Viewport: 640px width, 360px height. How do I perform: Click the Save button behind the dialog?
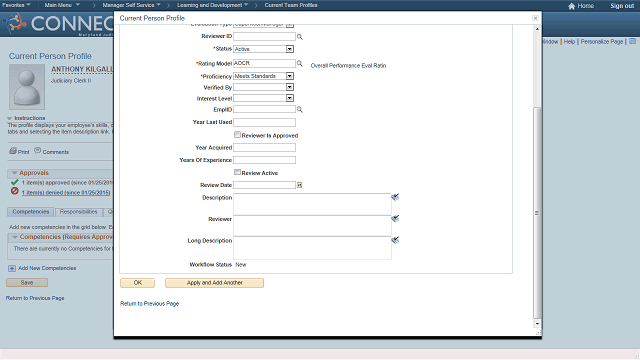pyautogui.click(x=27, y=282)
